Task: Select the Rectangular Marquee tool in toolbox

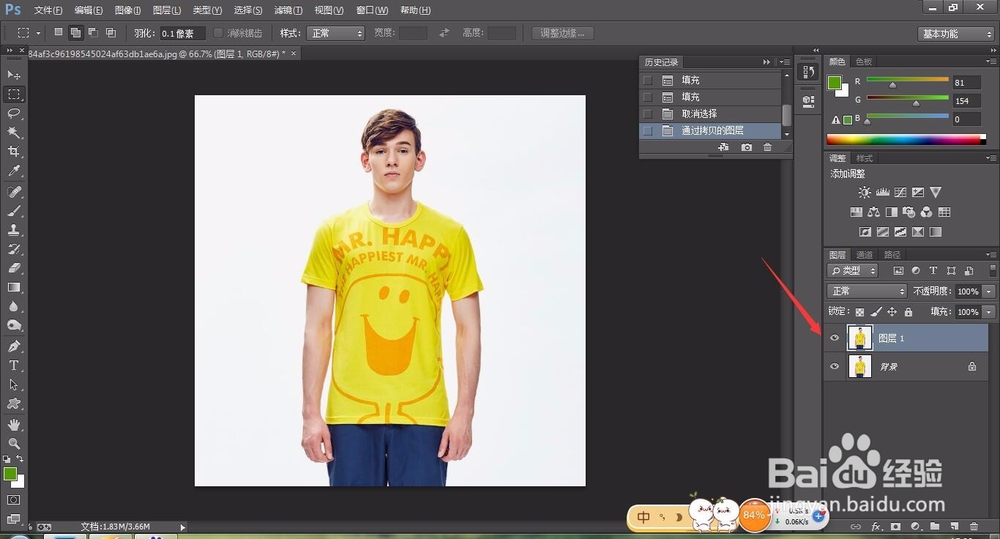Action: [x=13, y=94]
